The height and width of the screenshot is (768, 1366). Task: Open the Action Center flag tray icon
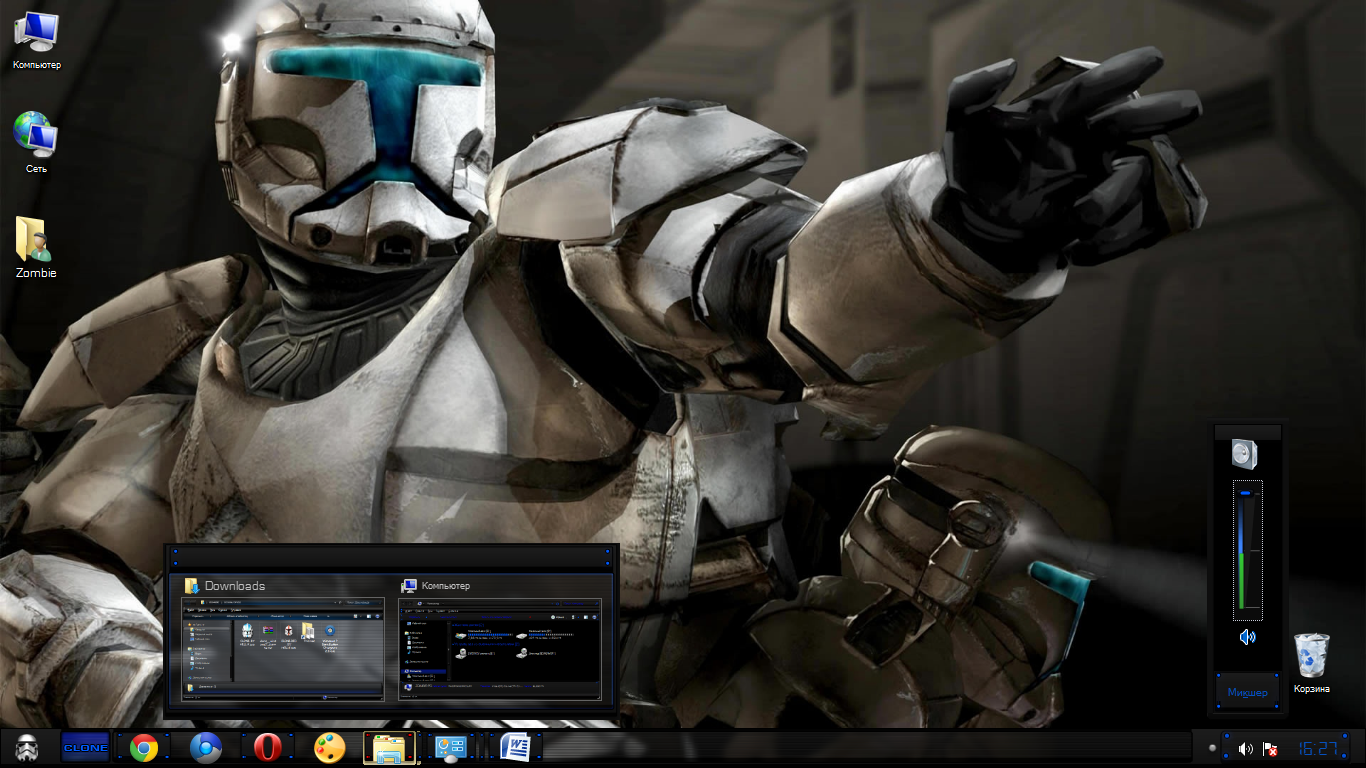pyautogui.click(x=1270, y=748)
